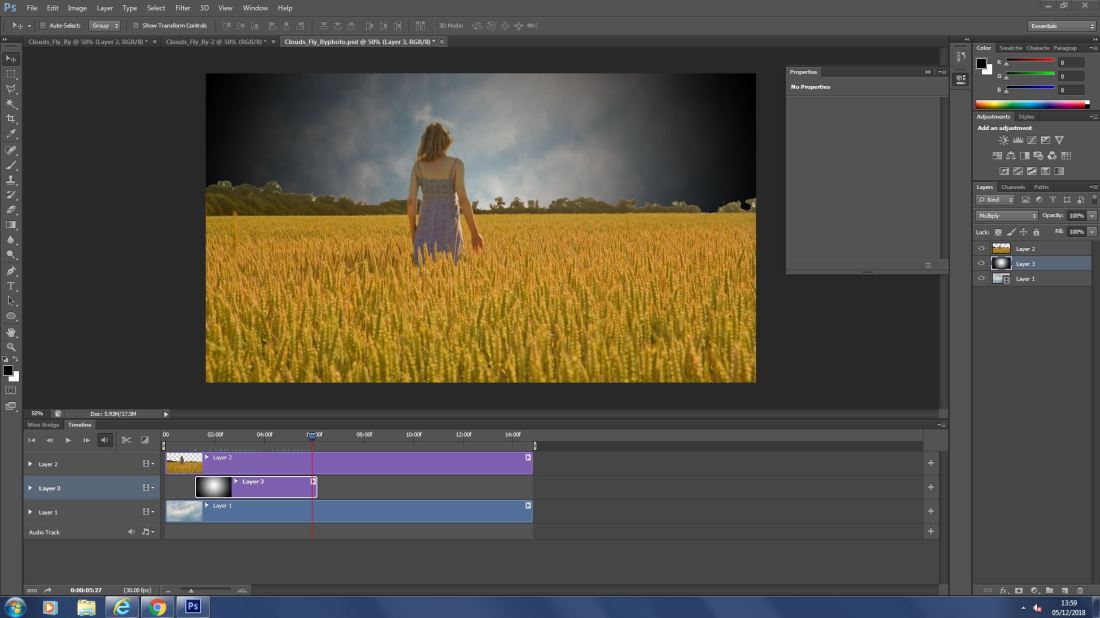Open Google Chrome from the taskbar

pyautogui.click(x=156, y=607)
